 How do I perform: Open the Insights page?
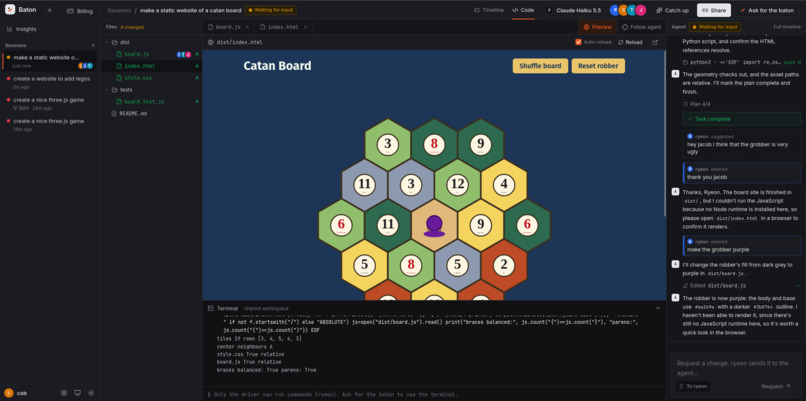point(26,29)
